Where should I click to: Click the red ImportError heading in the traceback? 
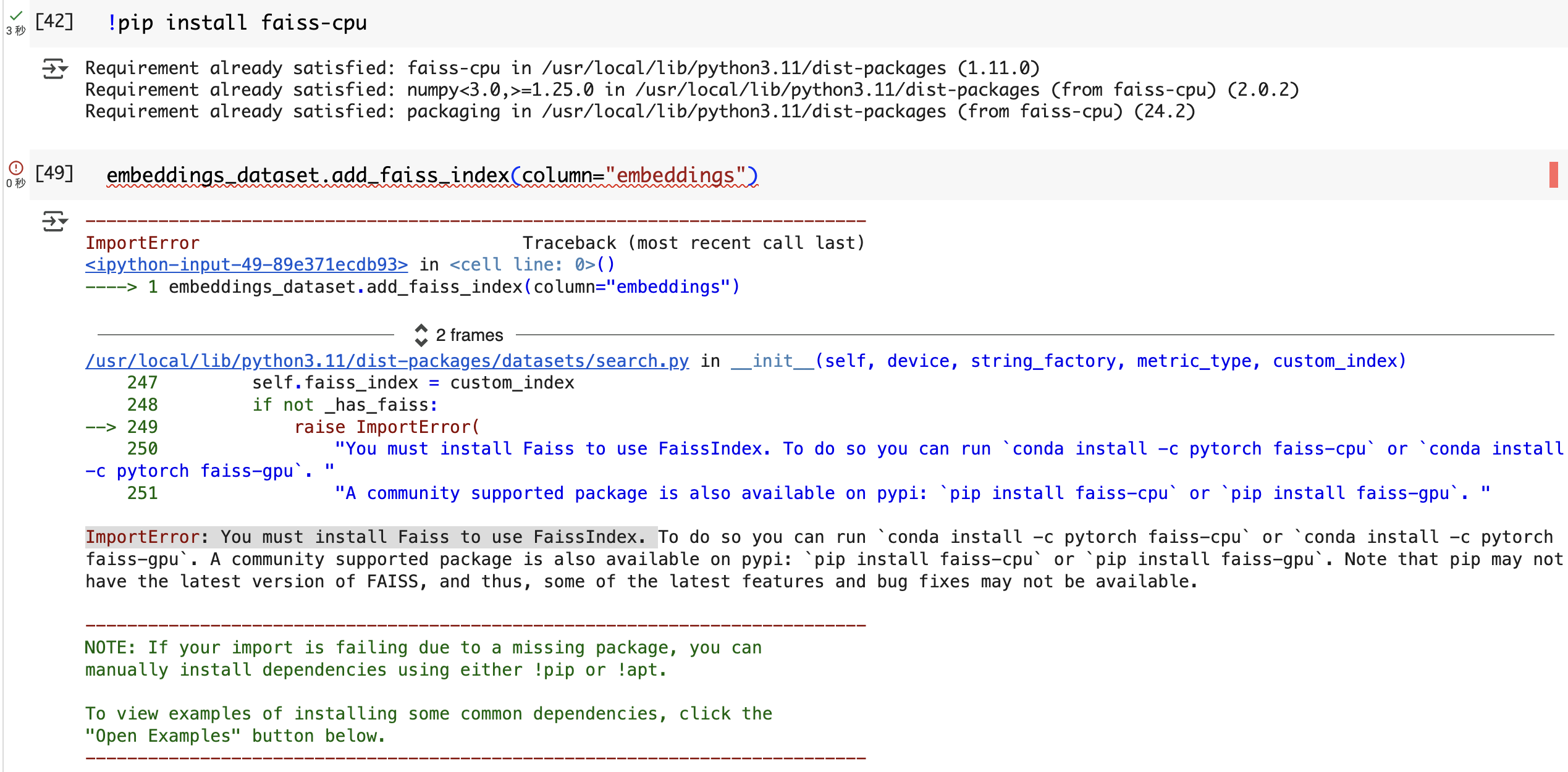coord(143,243)
